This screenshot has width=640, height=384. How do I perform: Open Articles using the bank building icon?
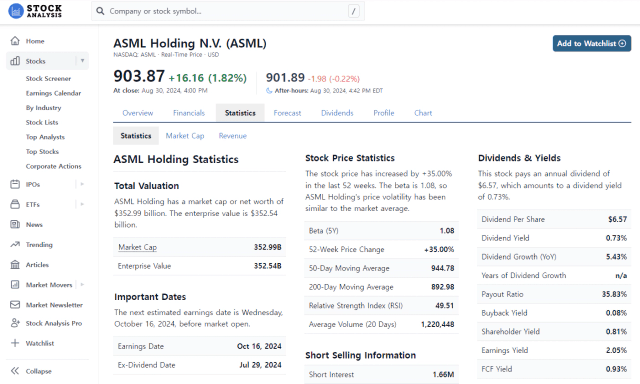[15, 265]
